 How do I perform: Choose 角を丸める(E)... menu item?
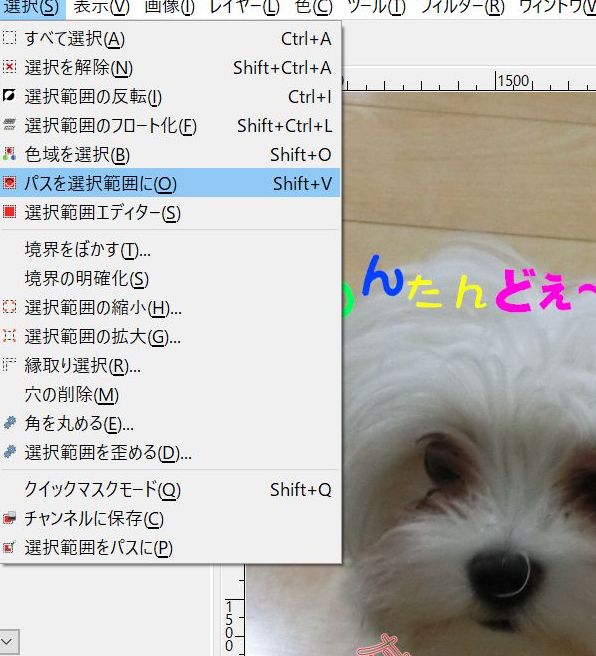pyautogui.click(x=170, y=423)
